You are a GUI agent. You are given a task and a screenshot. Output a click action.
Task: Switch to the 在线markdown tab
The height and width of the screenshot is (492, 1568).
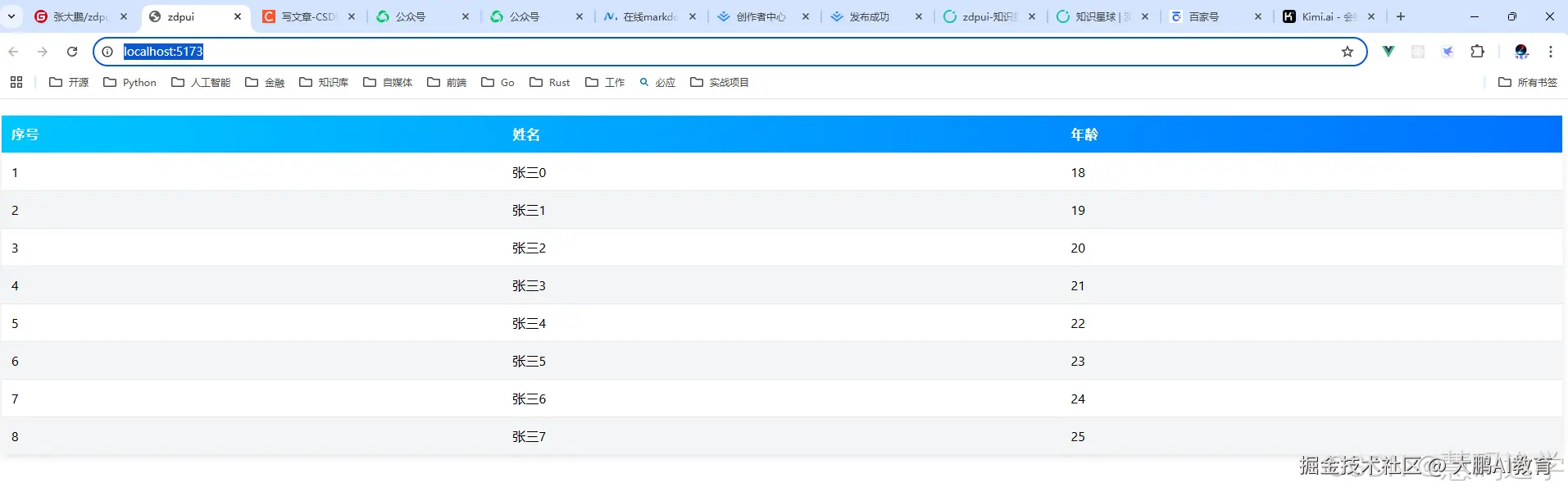coord(649,16)
